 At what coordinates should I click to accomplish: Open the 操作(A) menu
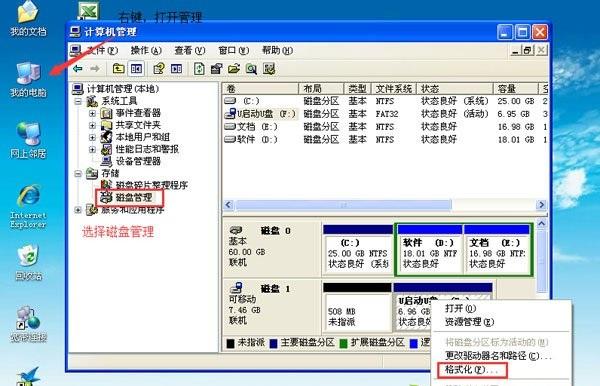tap(146, 50)
